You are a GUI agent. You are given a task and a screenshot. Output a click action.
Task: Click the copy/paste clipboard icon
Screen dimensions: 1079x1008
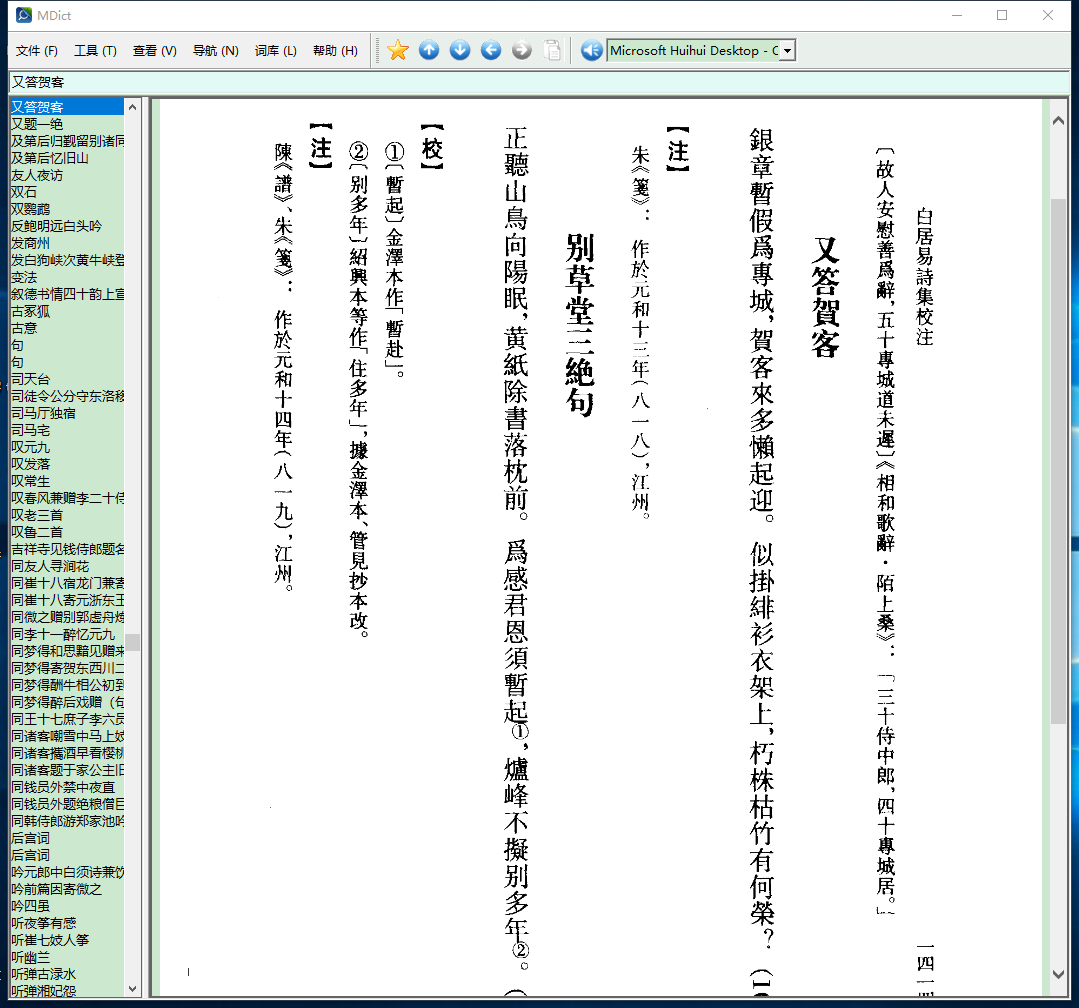[552, 50]
